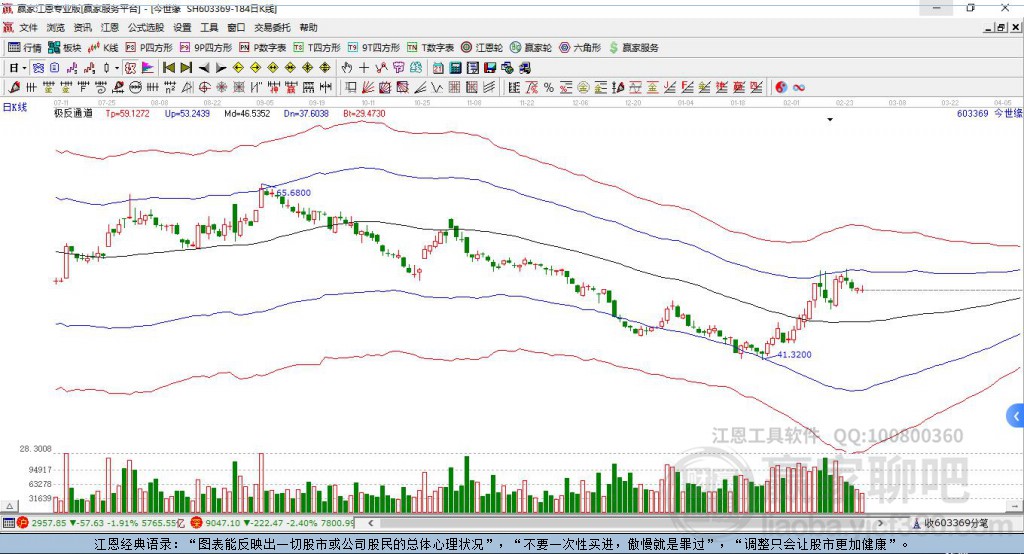Expand the candlestick style dropdown arrow

(x=117, y=68)
